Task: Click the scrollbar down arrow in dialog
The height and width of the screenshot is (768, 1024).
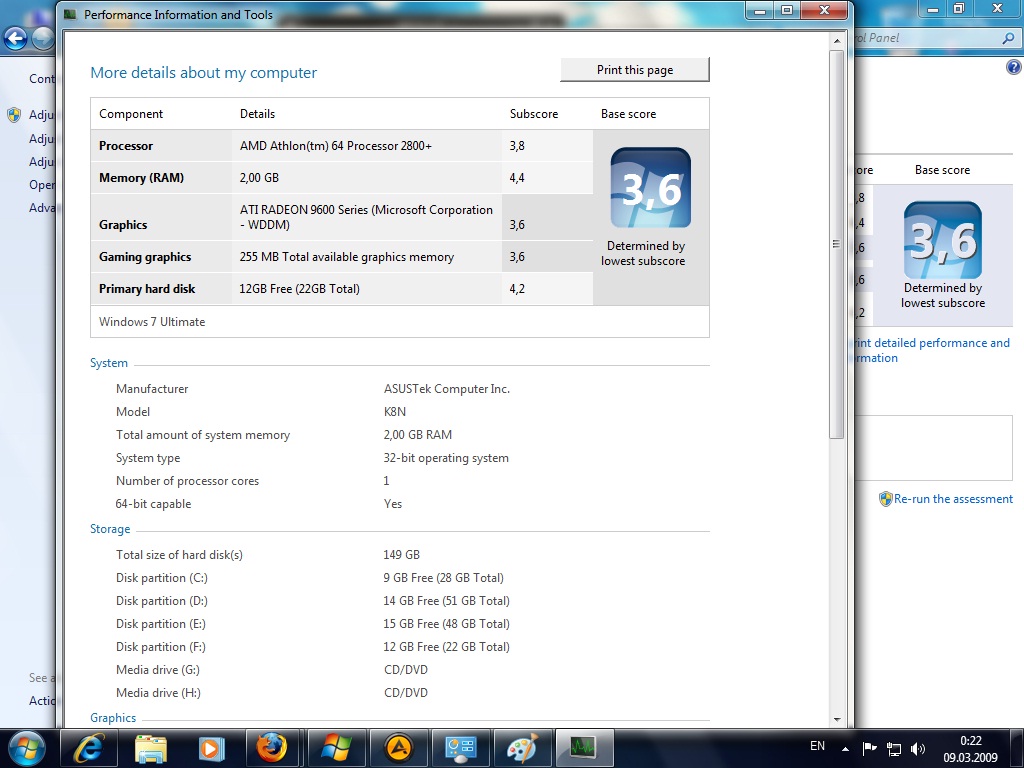Action: point(837,719)
